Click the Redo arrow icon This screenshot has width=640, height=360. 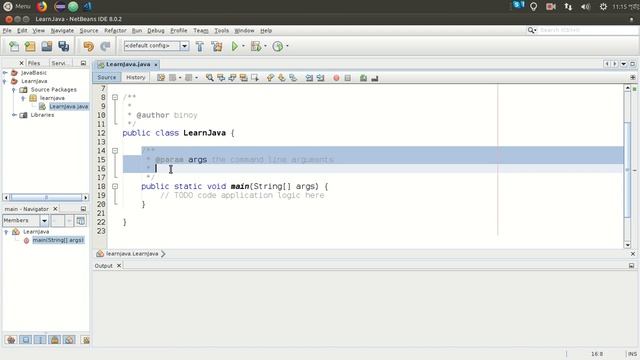click(105, 46)
